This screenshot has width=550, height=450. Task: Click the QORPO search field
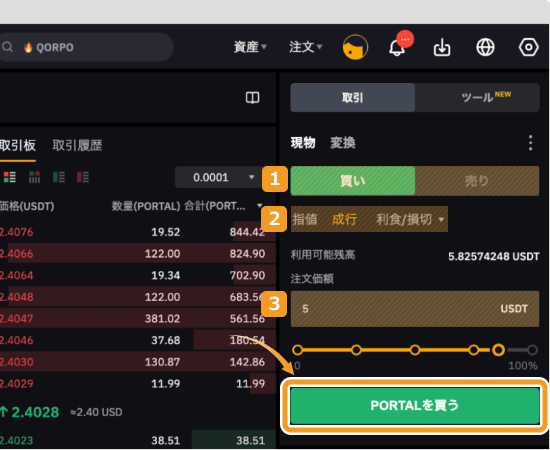tap(86, 47)
